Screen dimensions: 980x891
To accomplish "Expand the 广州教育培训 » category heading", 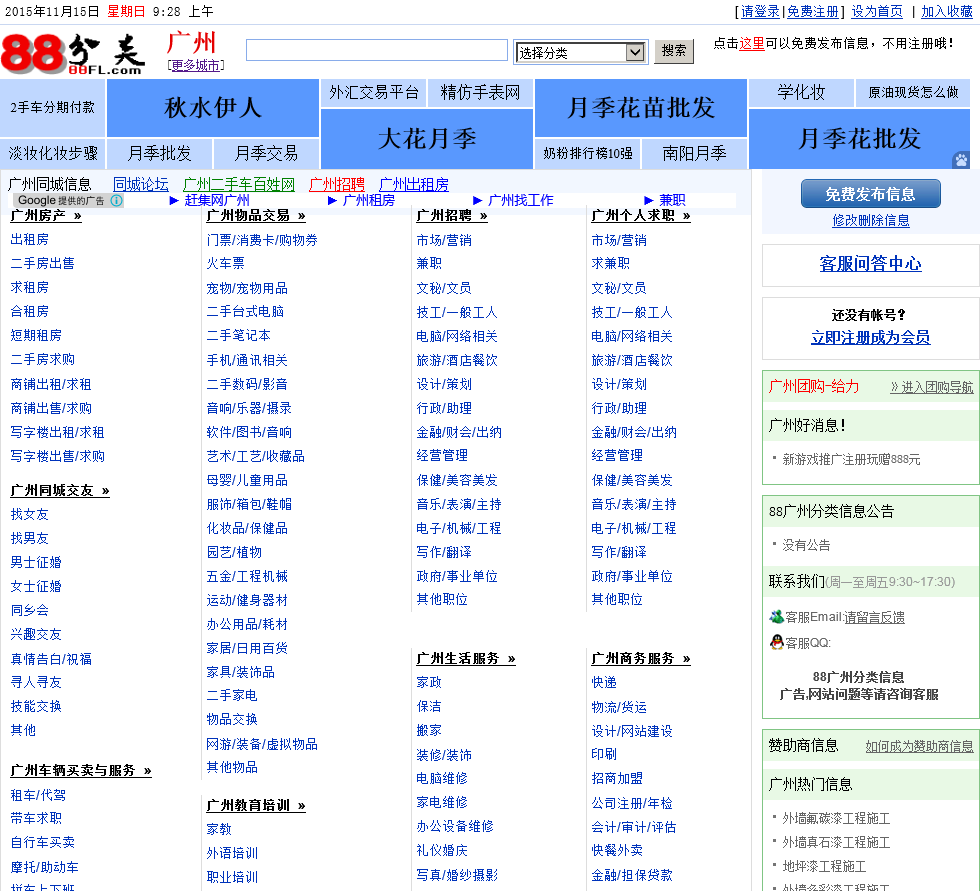I will (x=256, y=805).
